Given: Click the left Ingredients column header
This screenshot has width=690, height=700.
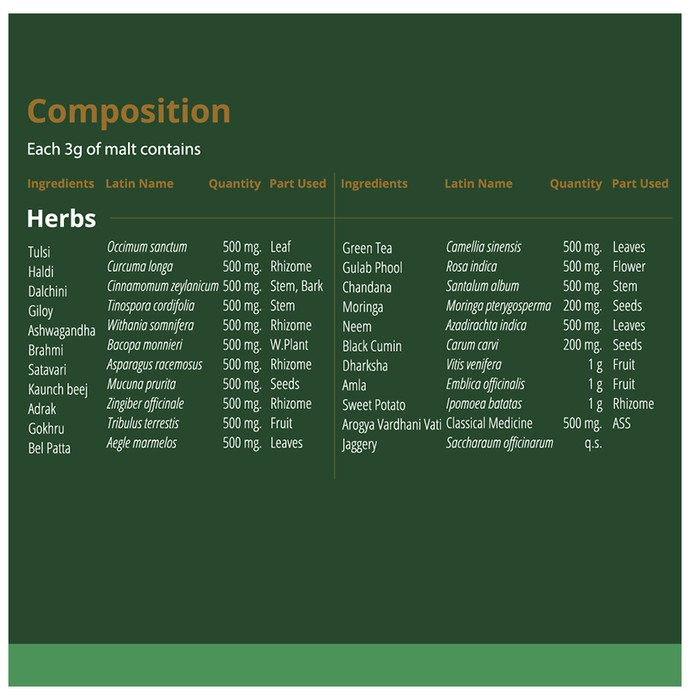Looking at the screenshot, I should (x=61, y=183).
